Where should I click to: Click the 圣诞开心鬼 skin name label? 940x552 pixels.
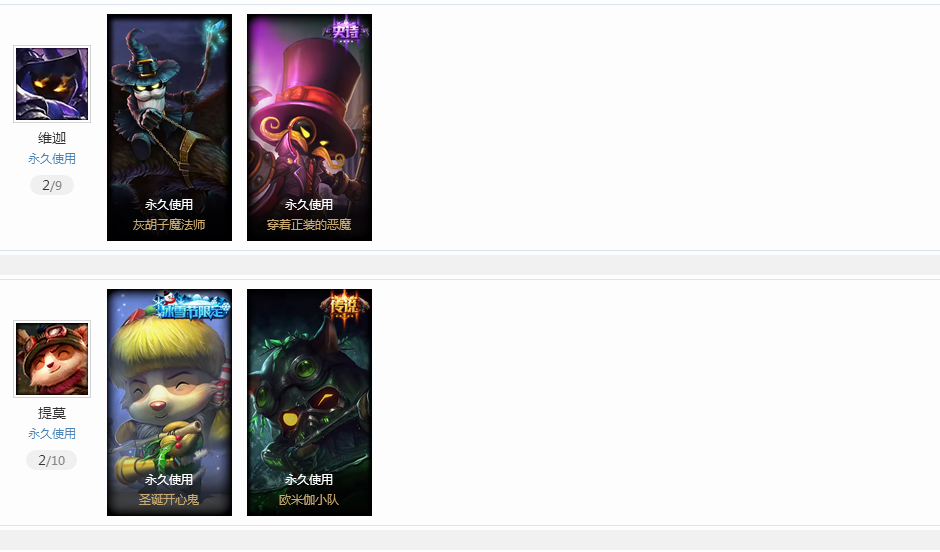click(169, 499)
